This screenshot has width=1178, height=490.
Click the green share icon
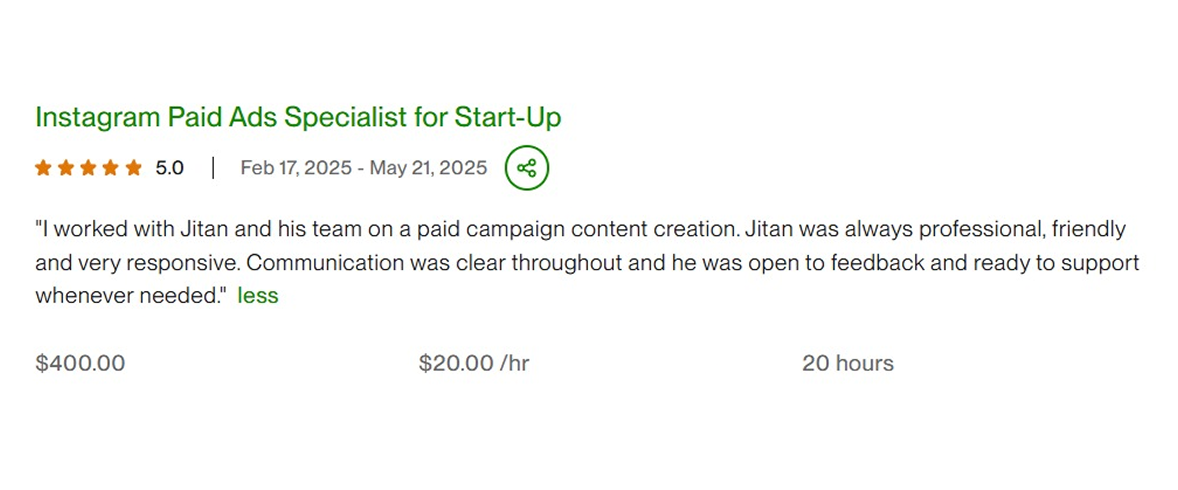pyautogui.click(x=527, y=168)
